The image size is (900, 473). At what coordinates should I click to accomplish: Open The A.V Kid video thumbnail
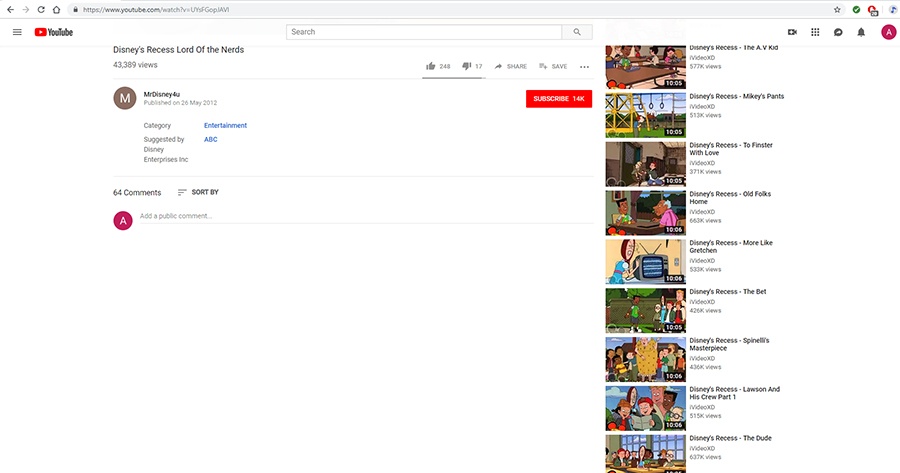645,67
